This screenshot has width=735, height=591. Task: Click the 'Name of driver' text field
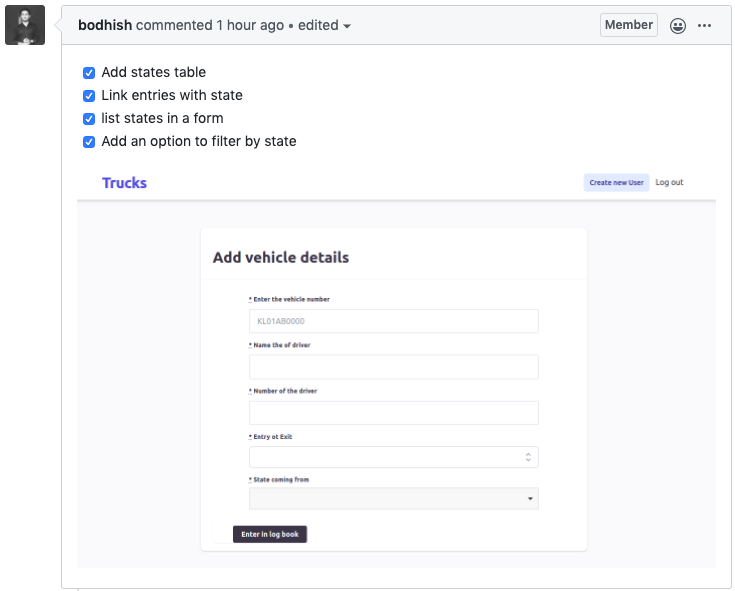(393, 367)
